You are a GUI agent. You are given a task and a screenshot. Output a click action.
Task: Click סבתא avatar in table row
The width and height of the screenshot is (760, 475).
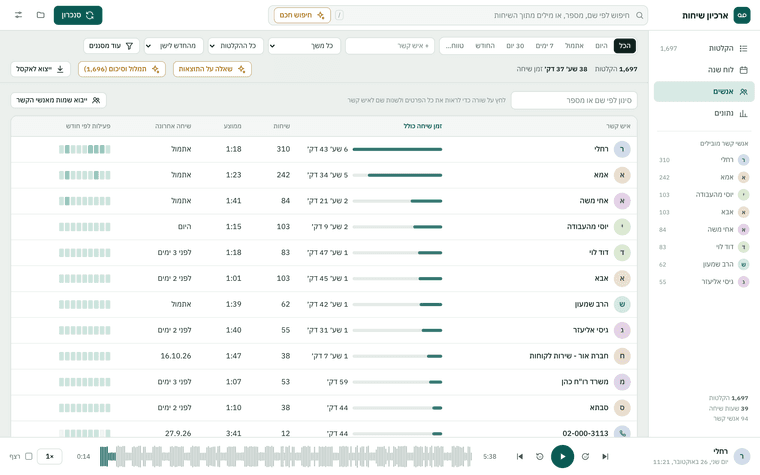pyautogui.click(x=622, y=408)
